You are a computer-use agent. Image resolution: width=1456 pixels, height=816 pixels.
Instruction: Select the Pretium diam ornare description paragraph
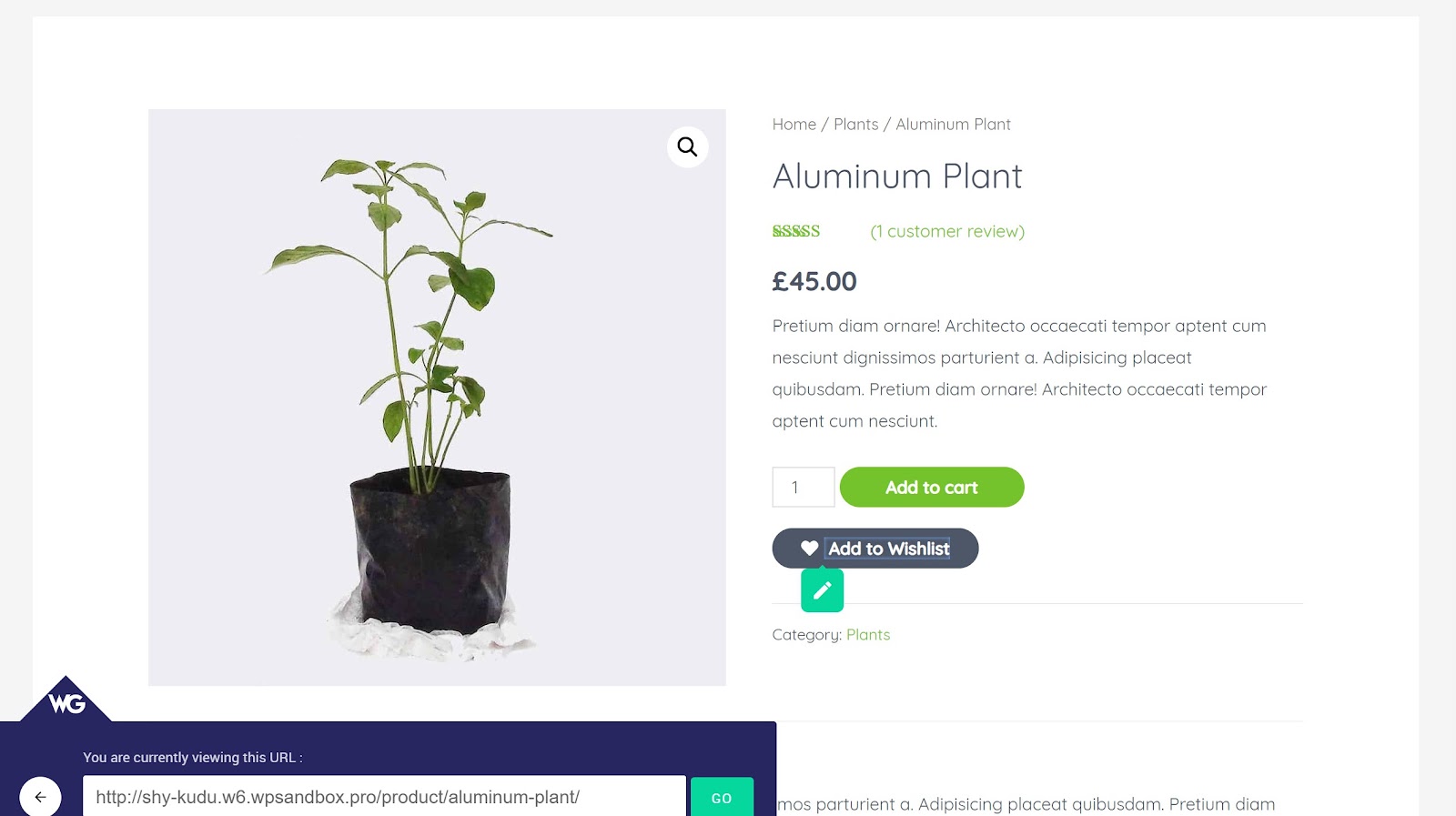[1020, 373]
